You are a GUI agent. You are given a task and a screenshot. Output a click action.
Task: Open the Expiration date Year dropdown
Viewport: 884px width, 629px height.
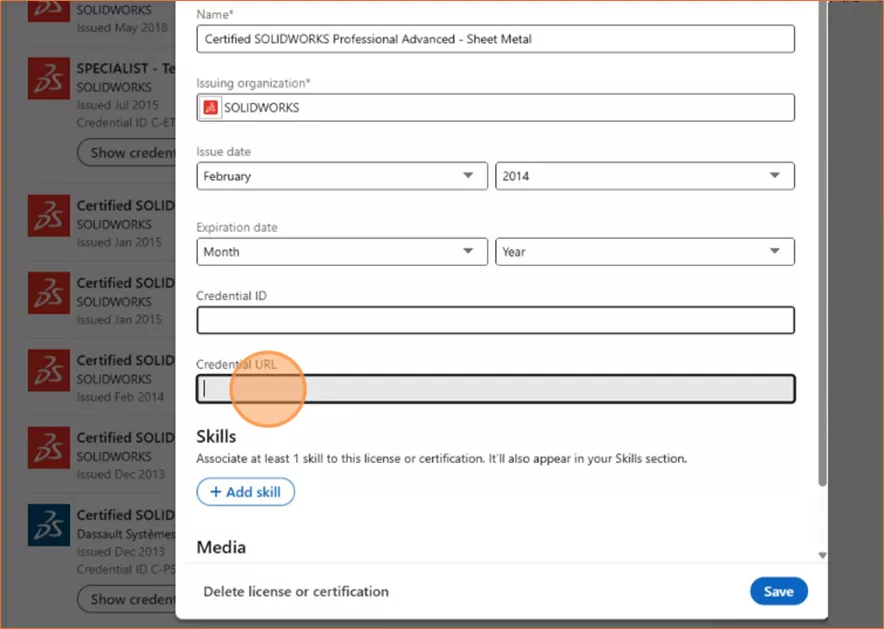[645, 252]
